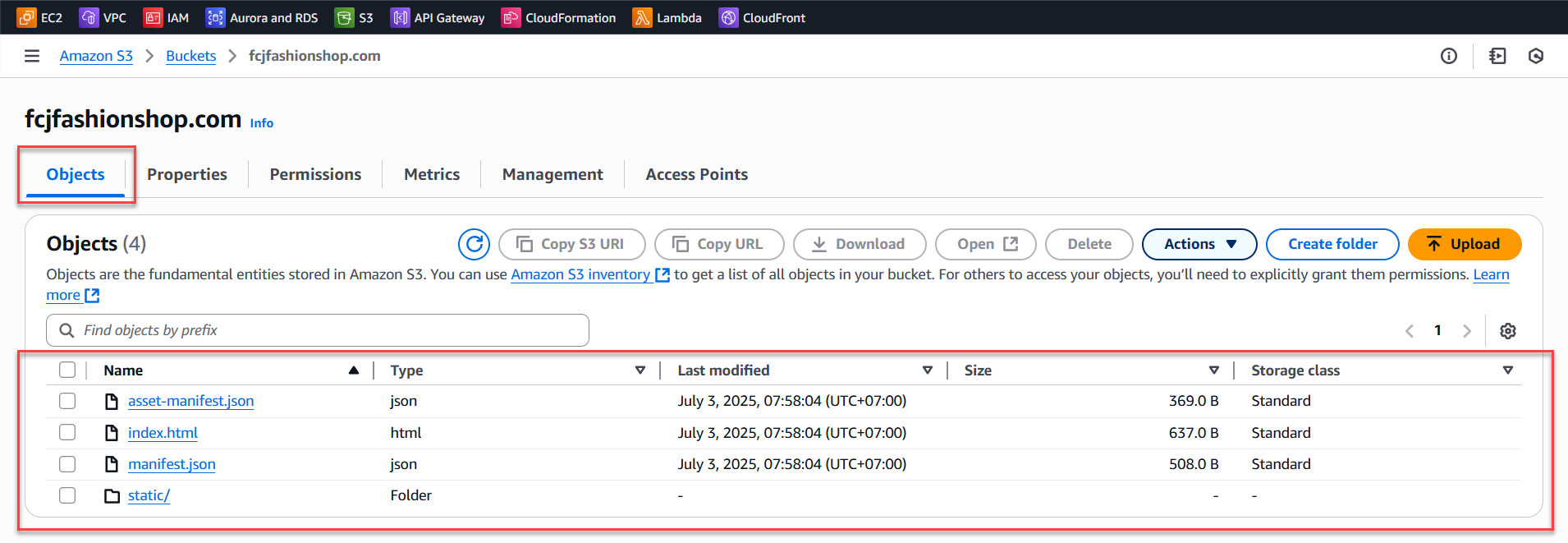Open the Amazon S3 breadcrumb link
The width and height of the screenshot is (1568, 543).
point(96,56)
